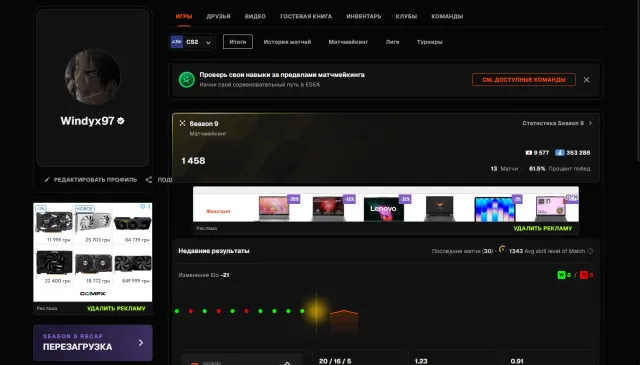
Task: Open the ИНВЕНТАРЬ tab
Action: pyautogui.click(x=364, y=16)
